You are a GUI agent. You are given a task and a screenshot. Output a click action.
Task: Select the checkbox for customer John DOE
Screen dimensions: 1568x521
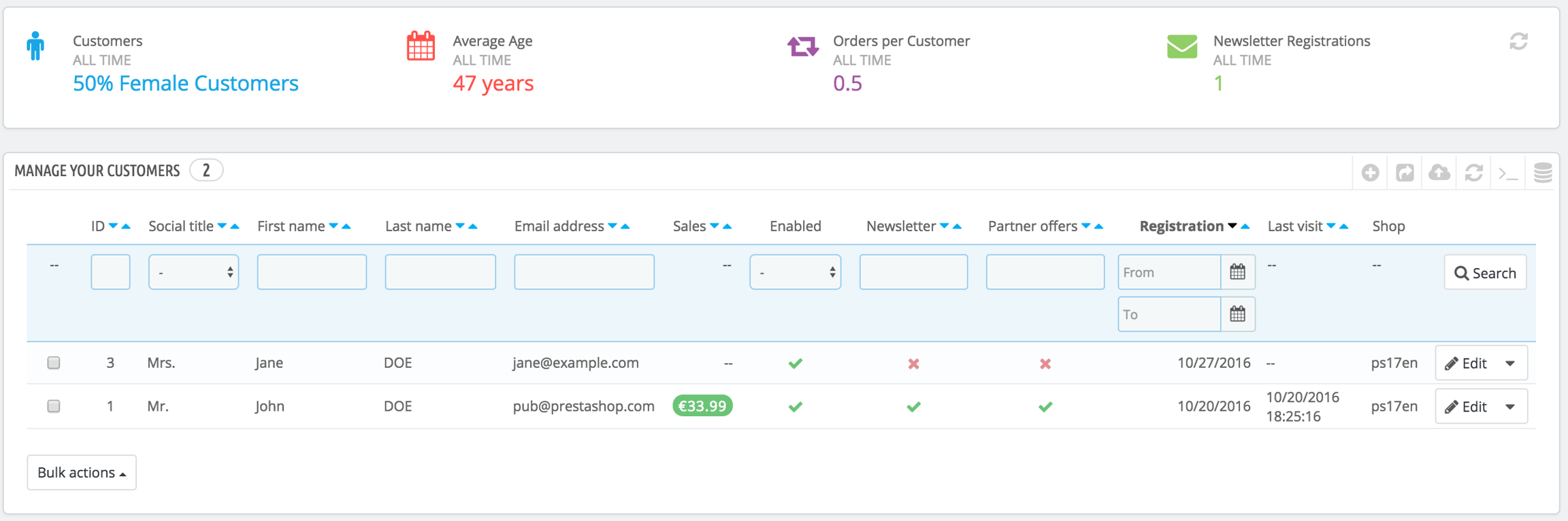tap(54, 406)
